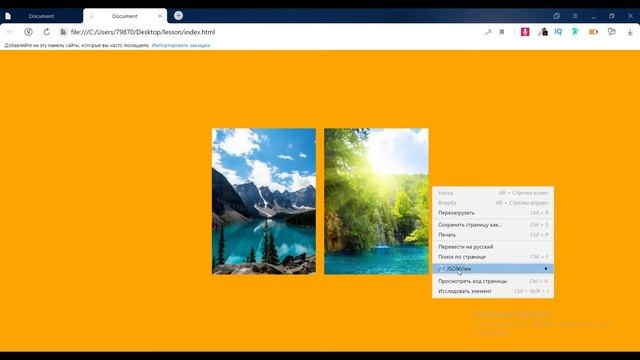Click the reader/translate icon in address bar

click(x=488, y=32)
